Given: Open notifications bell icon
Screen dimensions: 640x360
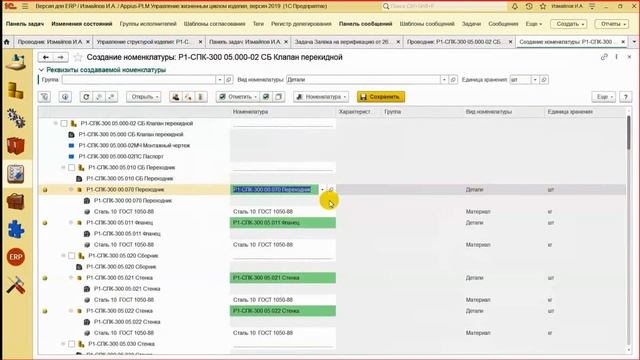Looking at the screenshot, I should click(515, 6).
